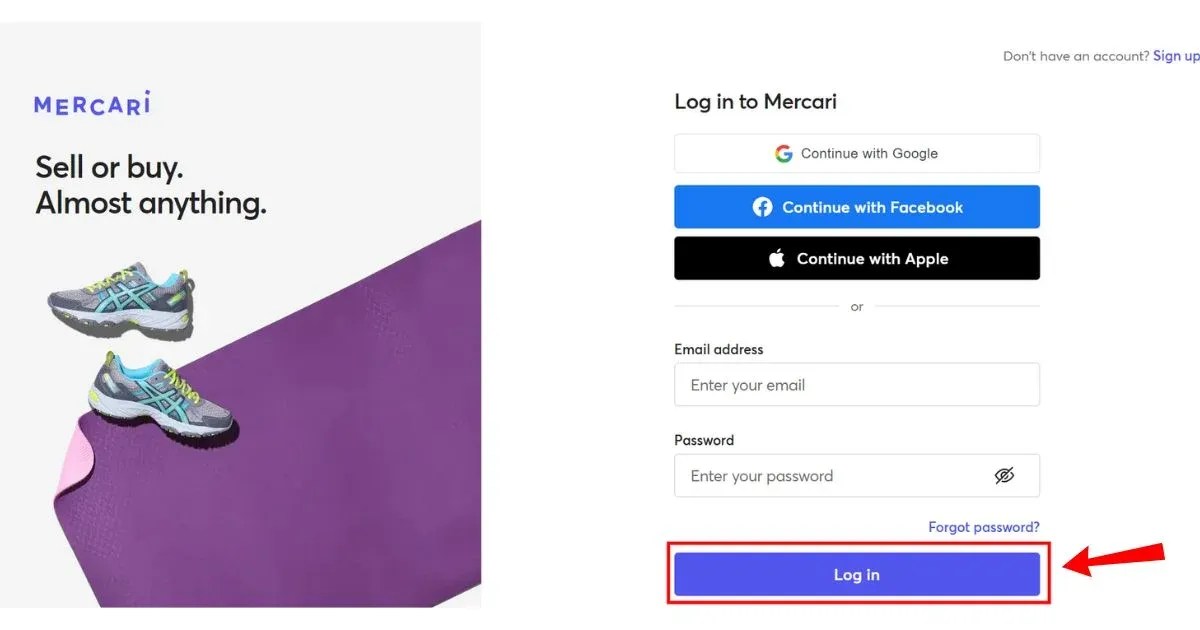Click the Mercari logo
This screenshot has height=630, width=1200.
pos(92,103)
